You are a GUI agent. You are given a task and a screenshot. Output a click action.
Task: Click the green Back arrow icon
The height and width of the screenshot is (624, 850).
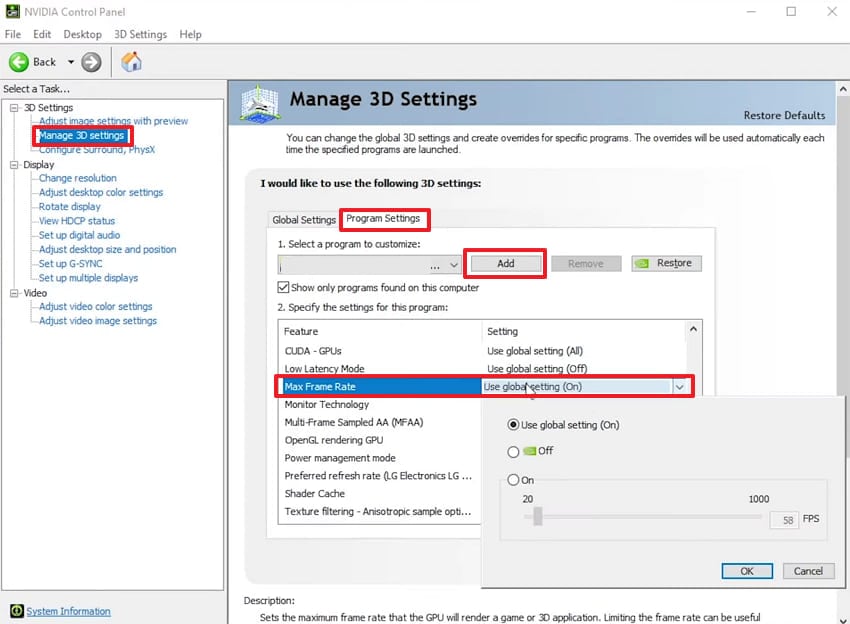click(18, 62)
